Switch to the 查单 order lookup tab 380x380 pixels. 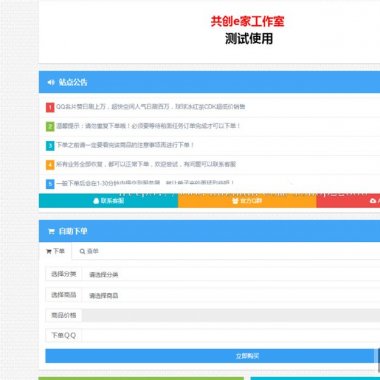click(x=89, y=251)
